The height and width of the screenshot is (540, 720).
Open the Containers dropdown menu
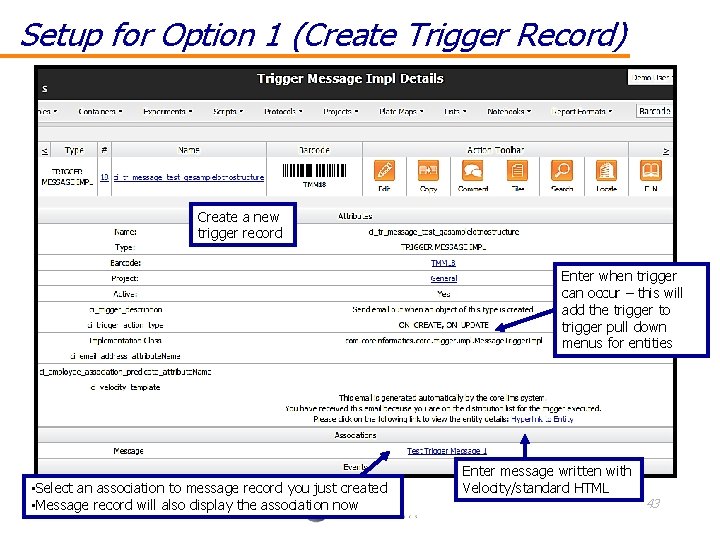(x=100, y=112)
